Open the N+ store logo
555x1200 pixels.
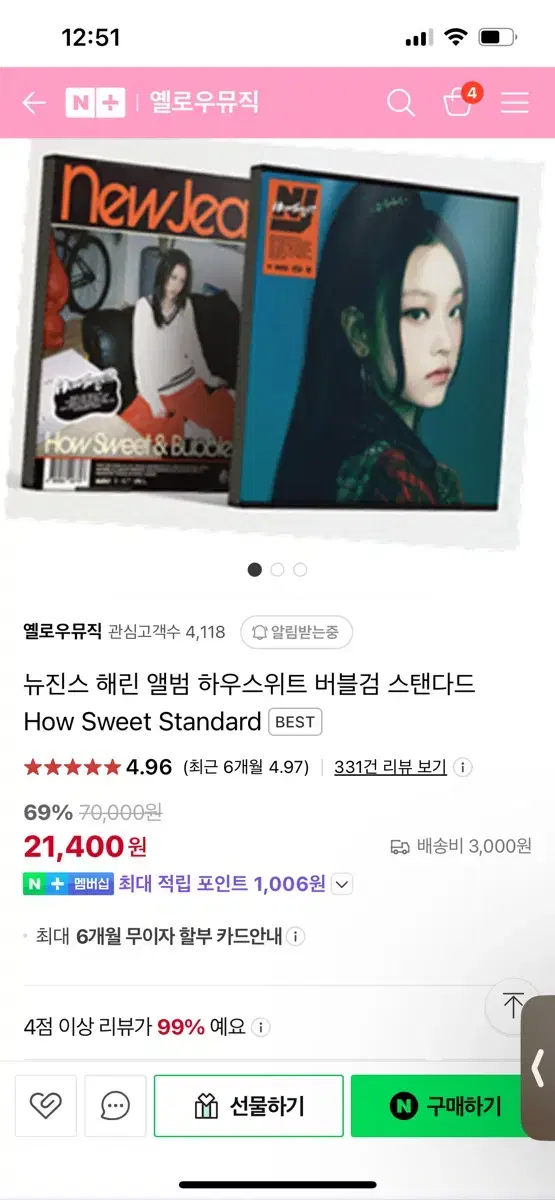pyautogui.click(x=95, y=102)
